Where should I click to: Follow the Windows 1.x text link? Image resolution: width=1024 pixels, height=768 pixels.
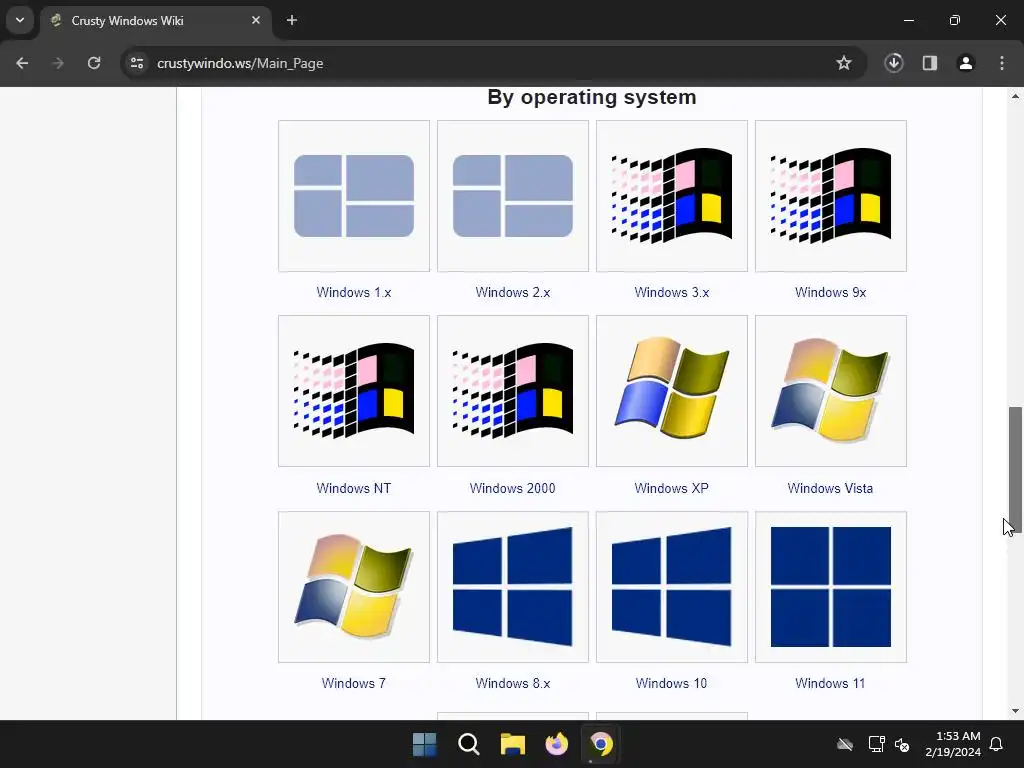click(353, 293)
